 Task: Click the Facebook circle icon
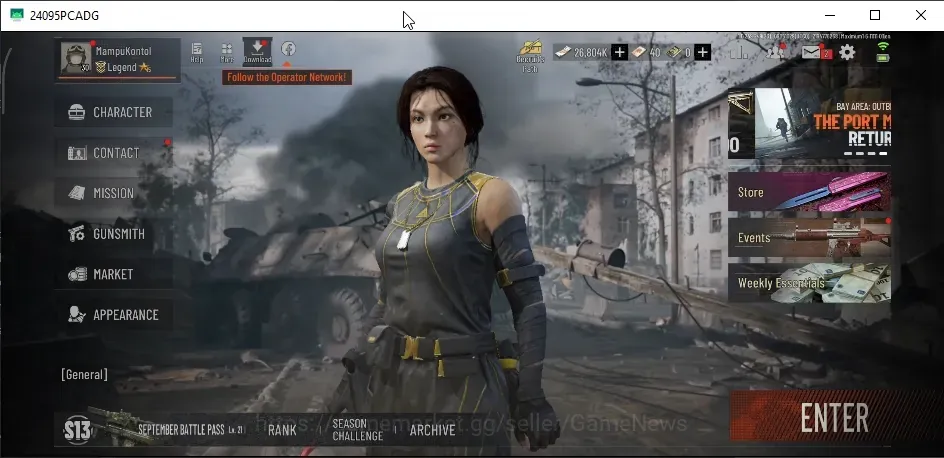[x=288, y=49]
